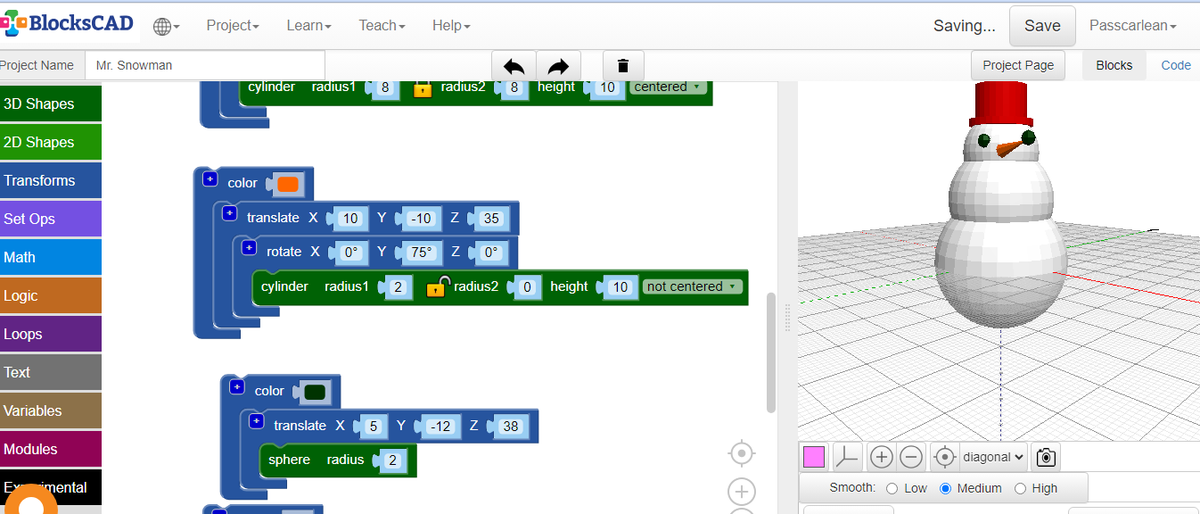Image resolution: width=1200 pixels, height=514 pixels.
Task: Open the Help menu
Action: [451, 25]
